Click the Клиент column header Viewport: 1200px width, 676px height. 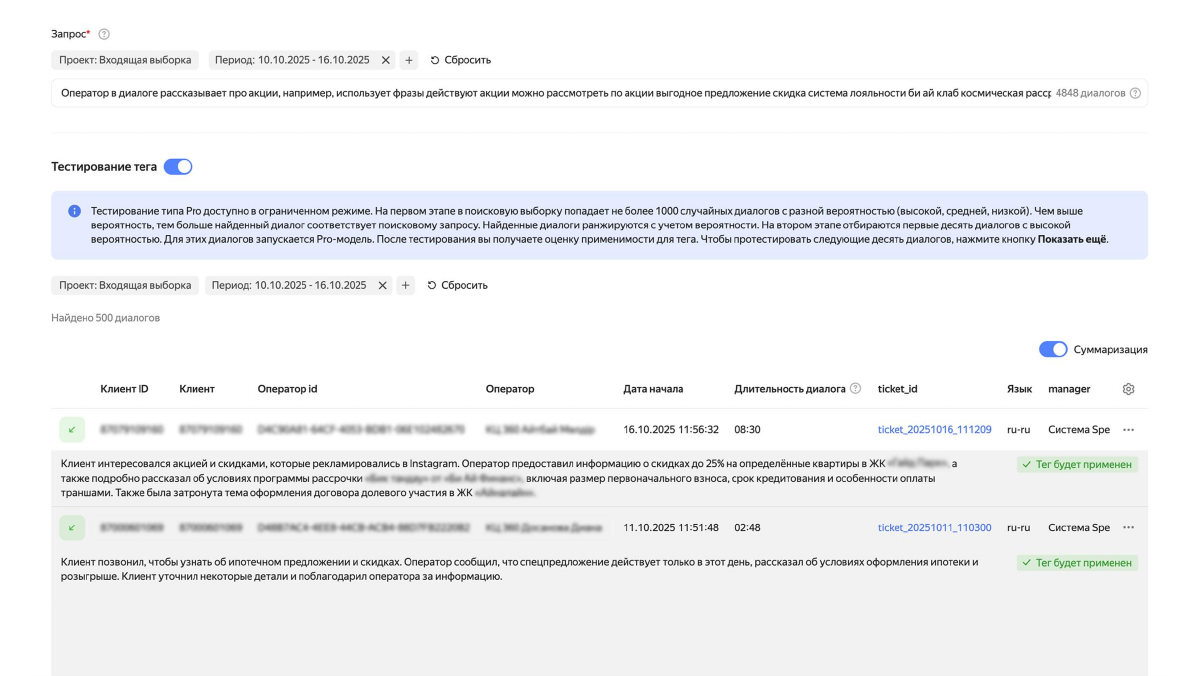coord(197,389)
